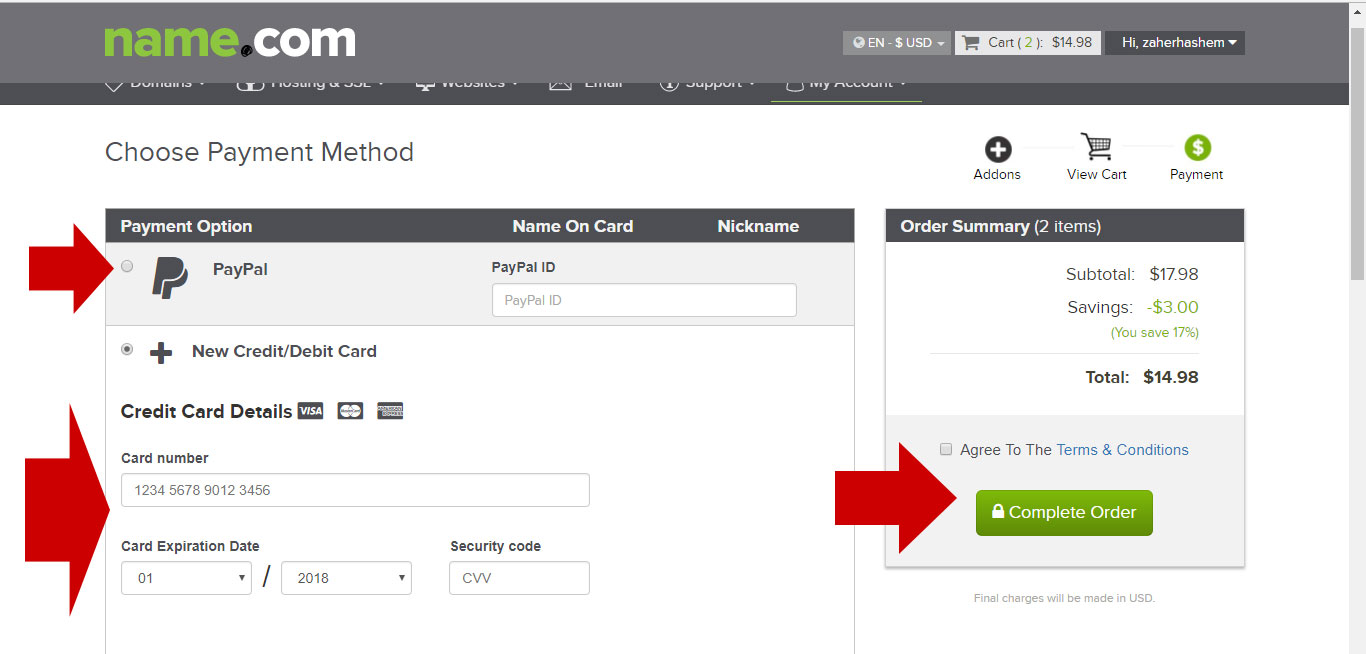Focus the Card number input field

click(355, 490)
